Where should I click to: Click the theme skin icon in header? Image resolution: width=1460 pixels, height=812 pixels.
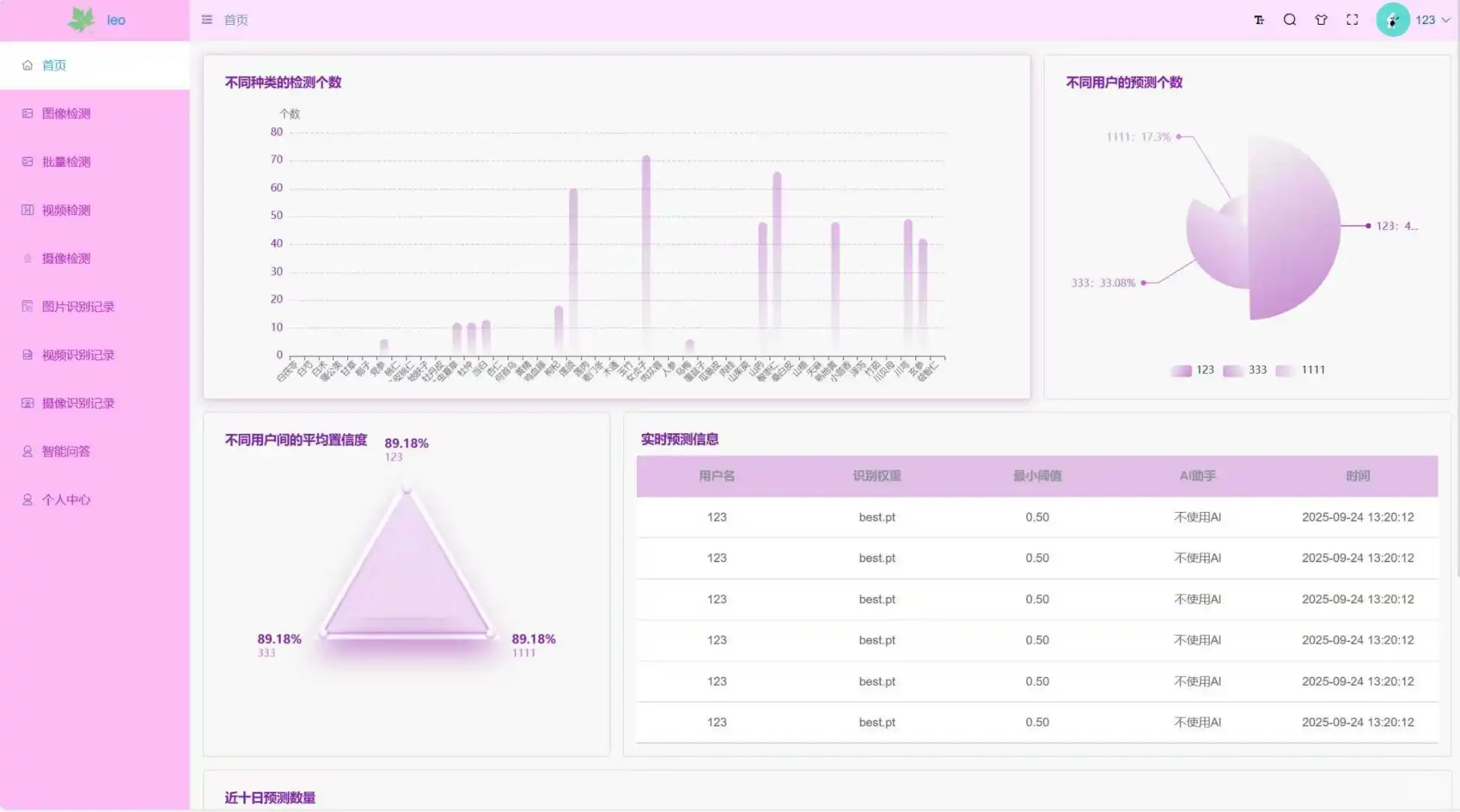coord(1321,20)
